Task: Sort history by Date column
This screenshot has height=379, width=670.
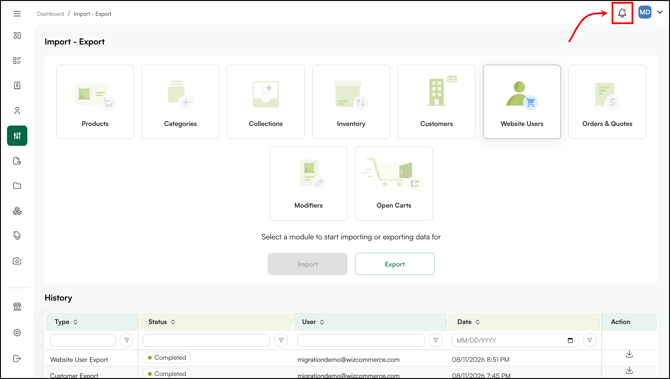Action: coord(478,322)
